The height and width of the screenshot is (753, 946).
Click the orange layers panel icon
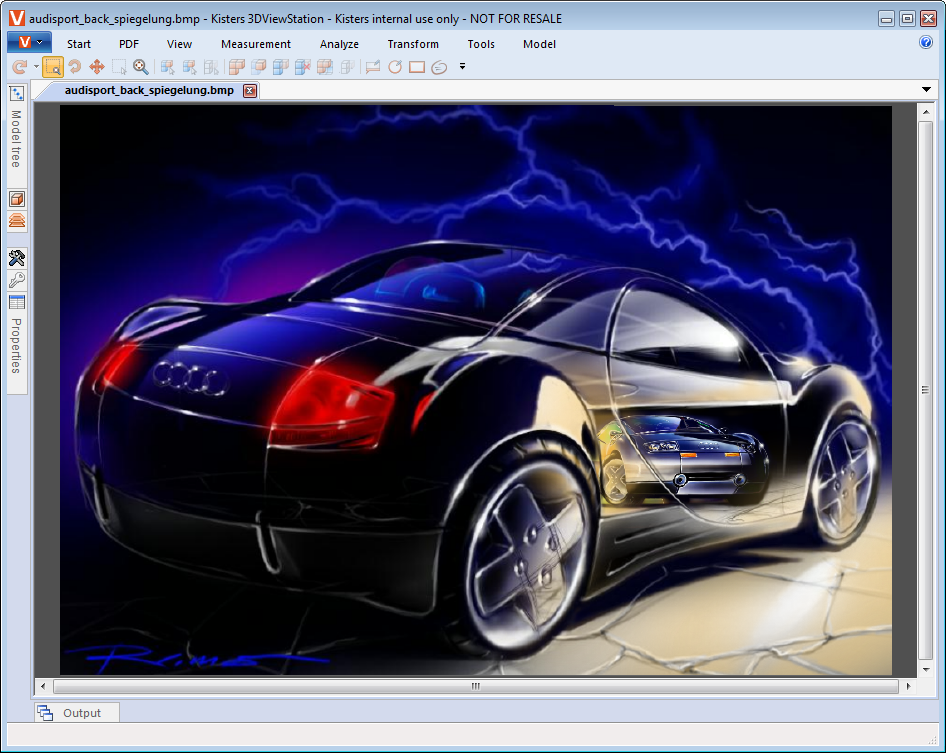(17, 221)
